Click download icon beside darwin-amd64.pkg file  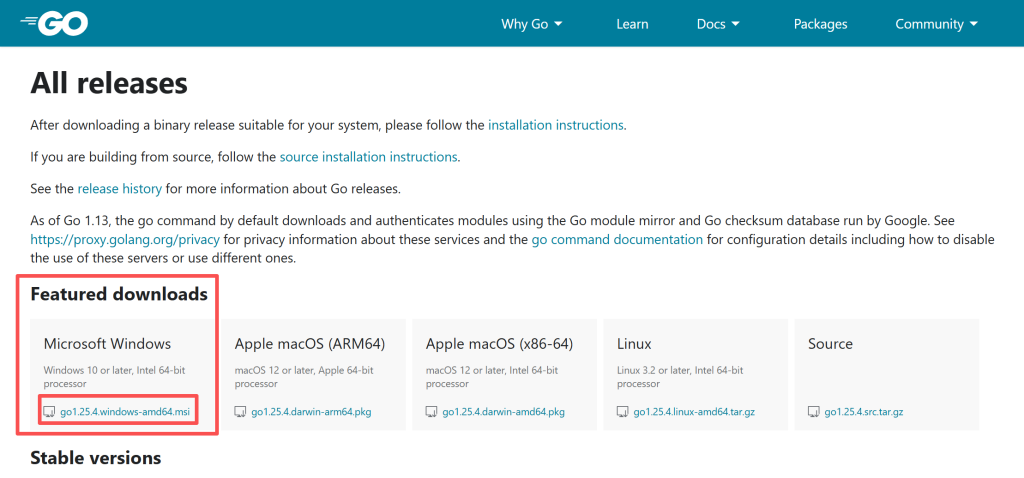(432, 412)
